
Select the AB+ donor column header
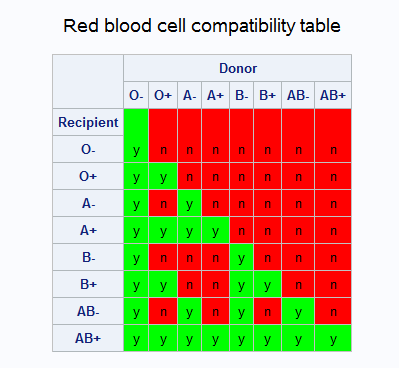pyautogui.click(x=333, y=95)
